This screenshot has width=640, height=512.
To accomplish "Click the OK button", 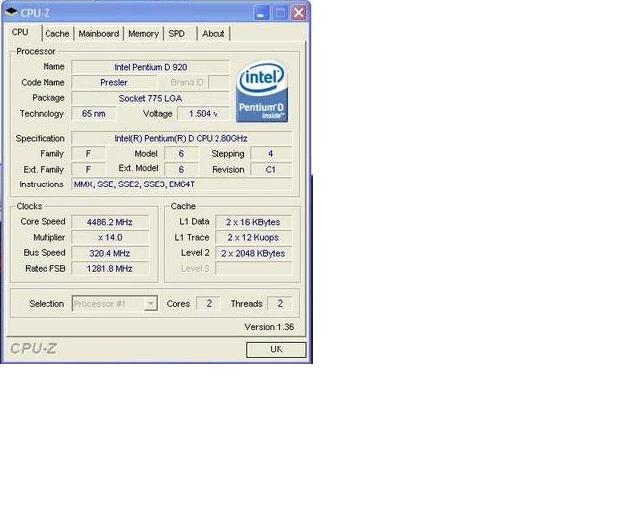I will tap(276, 349).
